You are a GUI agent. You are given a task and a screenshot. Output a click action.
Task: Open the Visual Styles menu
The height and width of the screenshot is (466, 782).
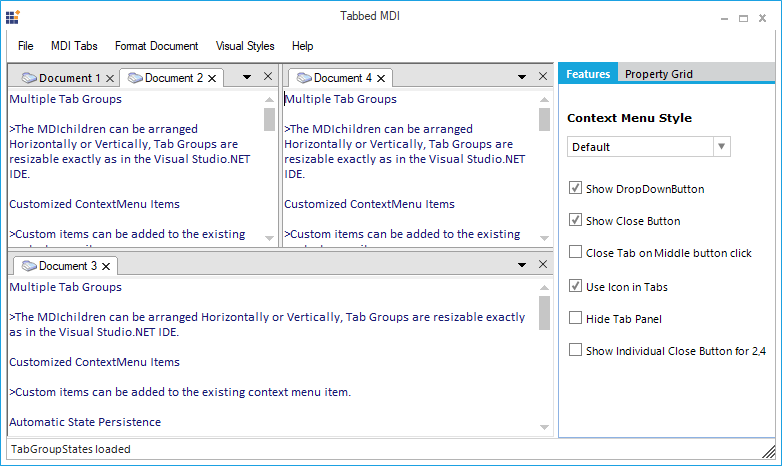(245, 46)
